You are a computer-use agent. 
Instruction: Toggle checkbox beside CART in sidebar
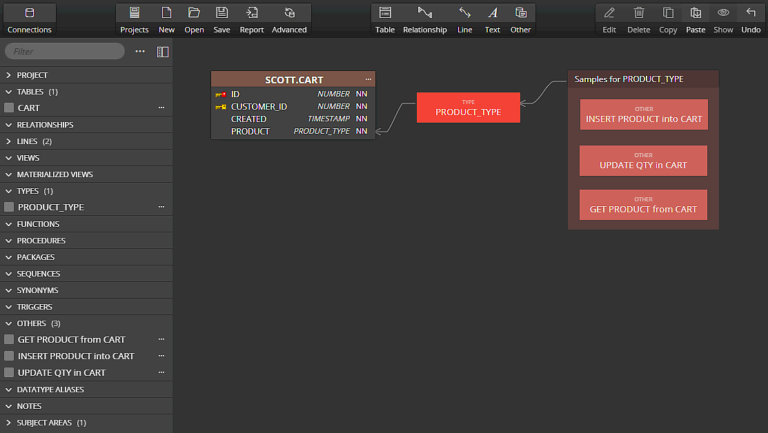tap(9, 108)
